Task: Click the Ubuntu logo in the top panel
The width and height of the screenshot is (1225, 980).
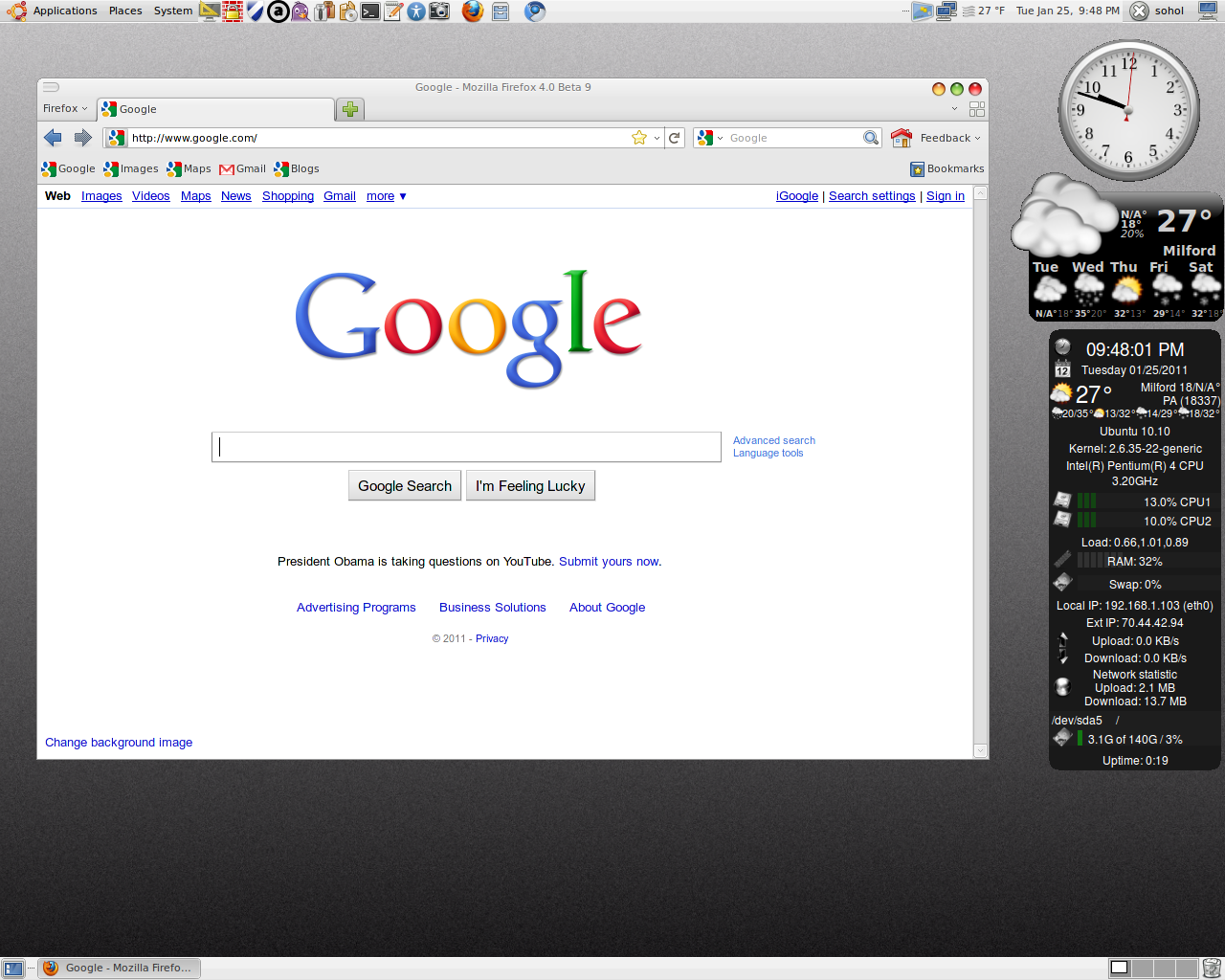Action: [x=16, y=11]
